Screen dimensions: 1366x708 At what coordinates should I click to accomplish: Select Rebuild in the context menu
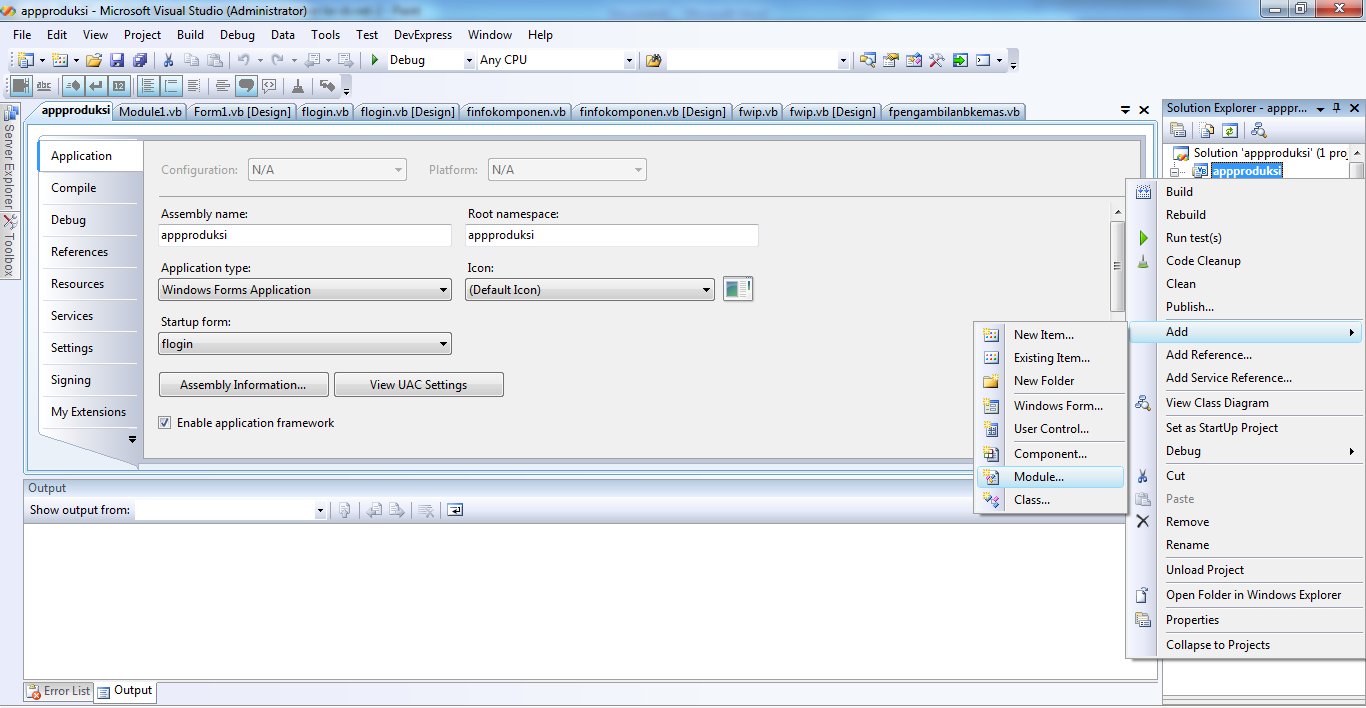1245,215
